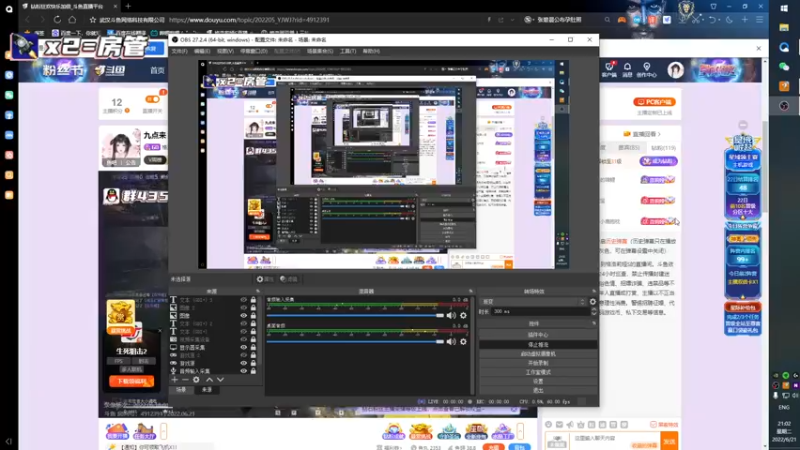Open 创作中心 icon in Douyu header
The height and width of the screenshot is (450, 800).
point(646,69)
